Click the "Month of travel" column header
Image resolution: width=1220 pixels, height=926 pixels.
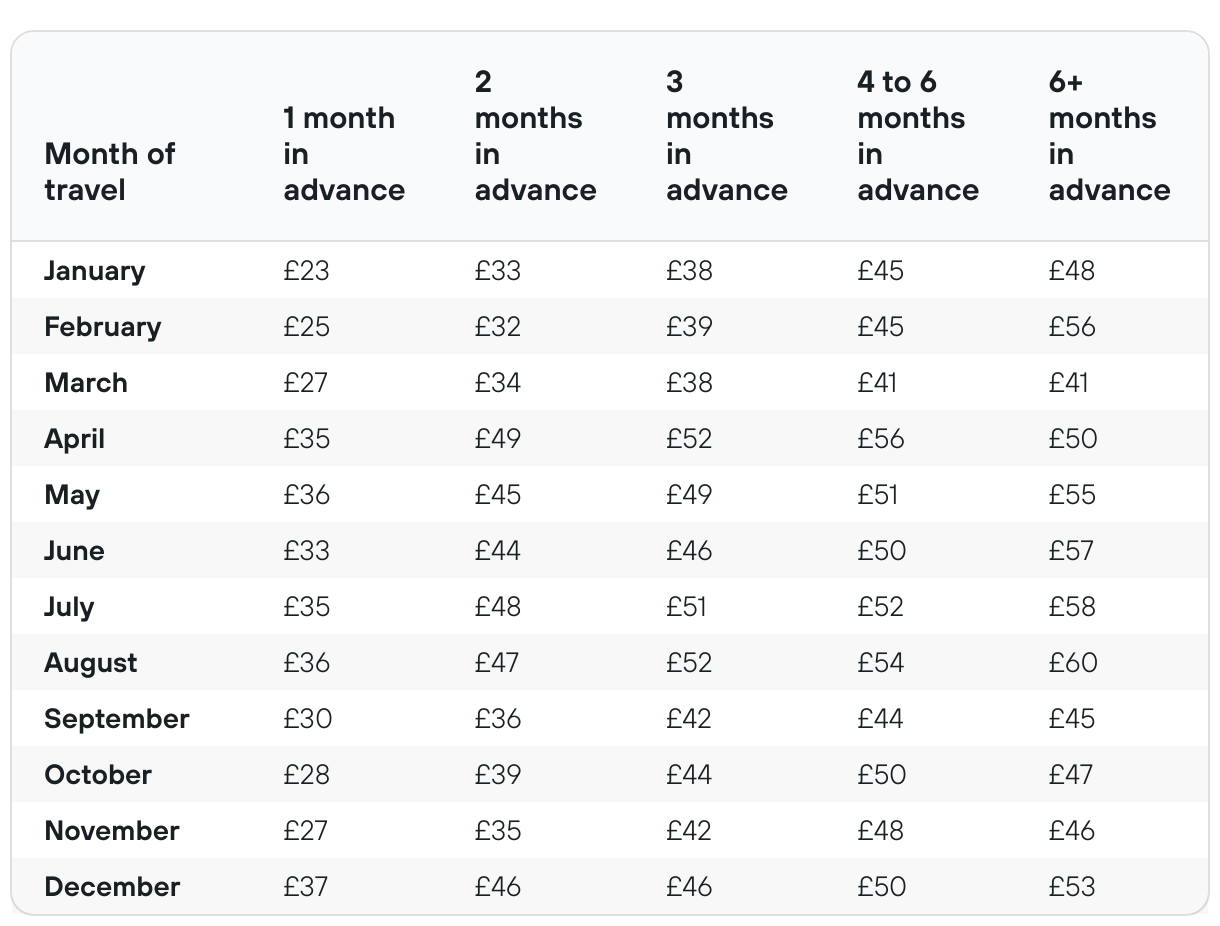109,171
